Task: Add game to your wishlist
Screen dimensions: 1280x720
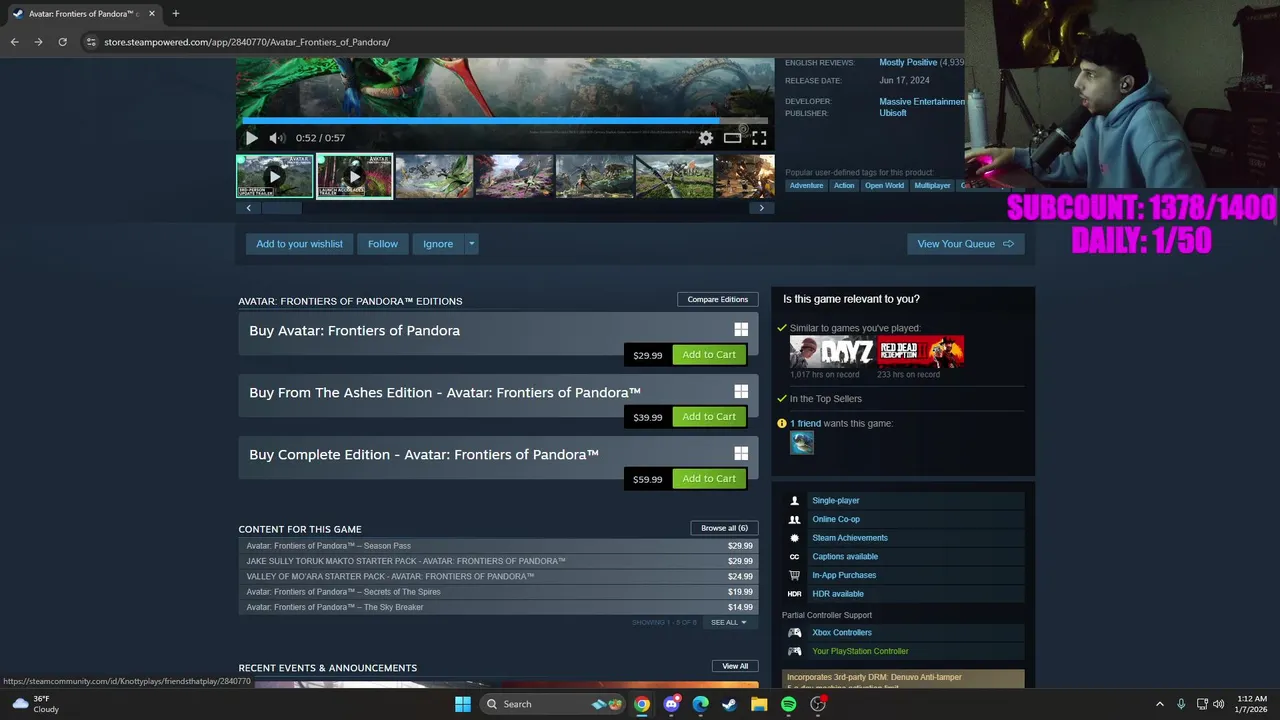Action: point(299,244)
